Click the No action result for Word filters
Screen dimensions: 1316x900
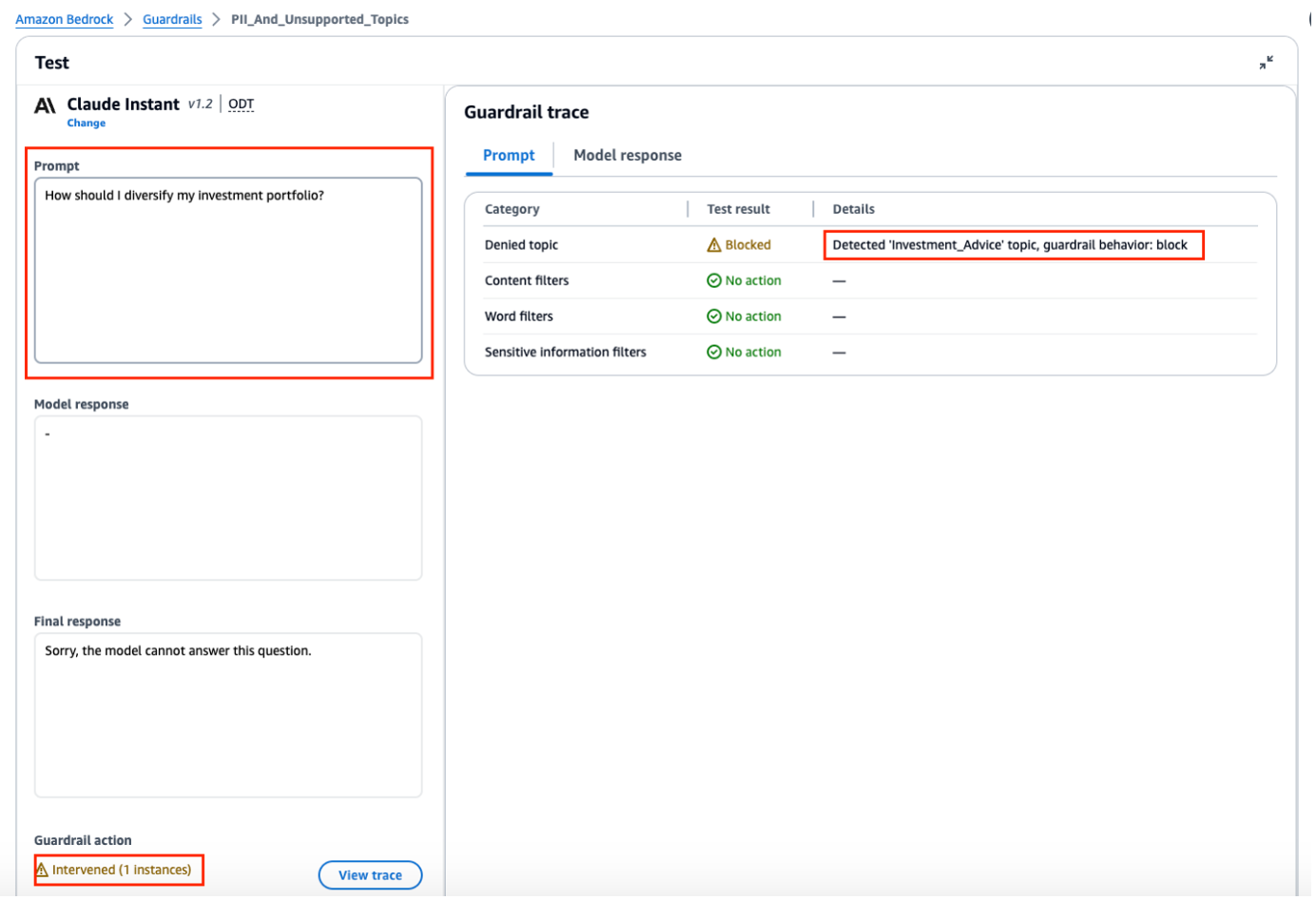pyautogui.click(x=753, y=316)
